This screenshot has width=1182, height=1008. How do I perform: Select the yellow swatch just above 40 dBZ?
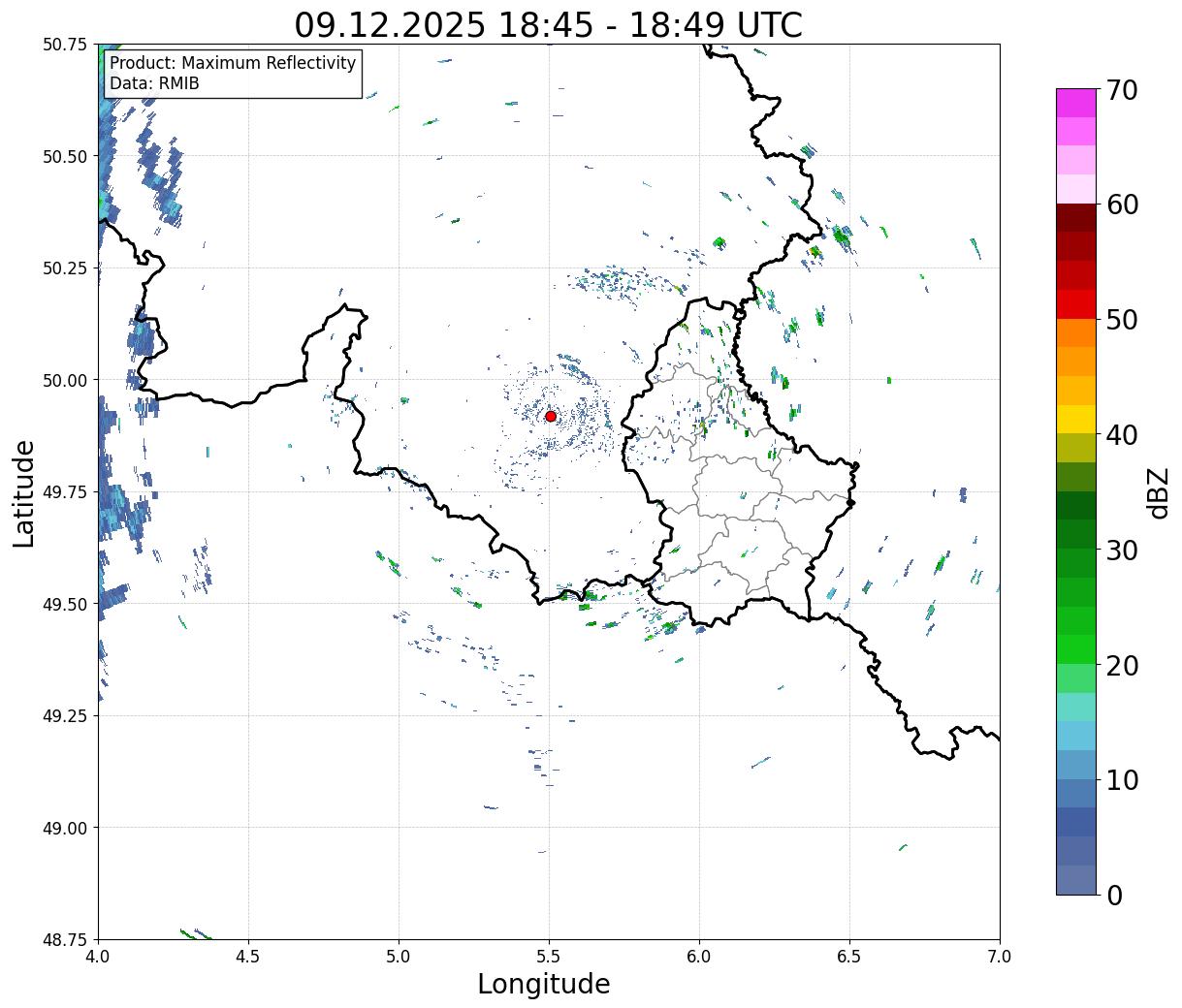coord(1076,419)
